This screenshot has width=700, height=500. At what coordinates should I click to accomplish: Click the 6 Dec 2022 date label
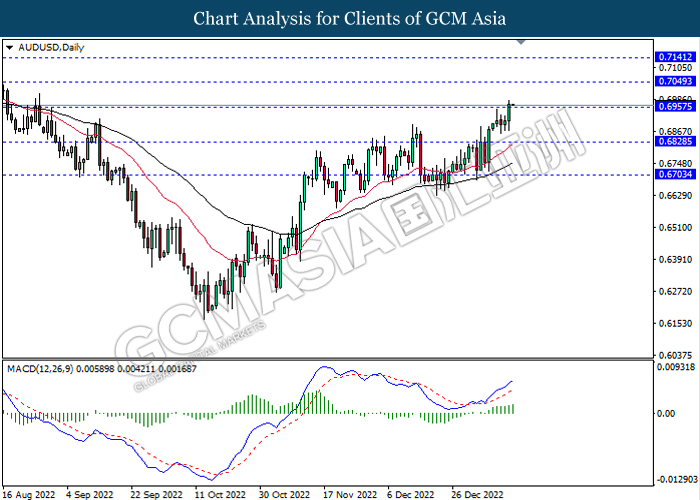pyautogui.click(x=411, y=495)
